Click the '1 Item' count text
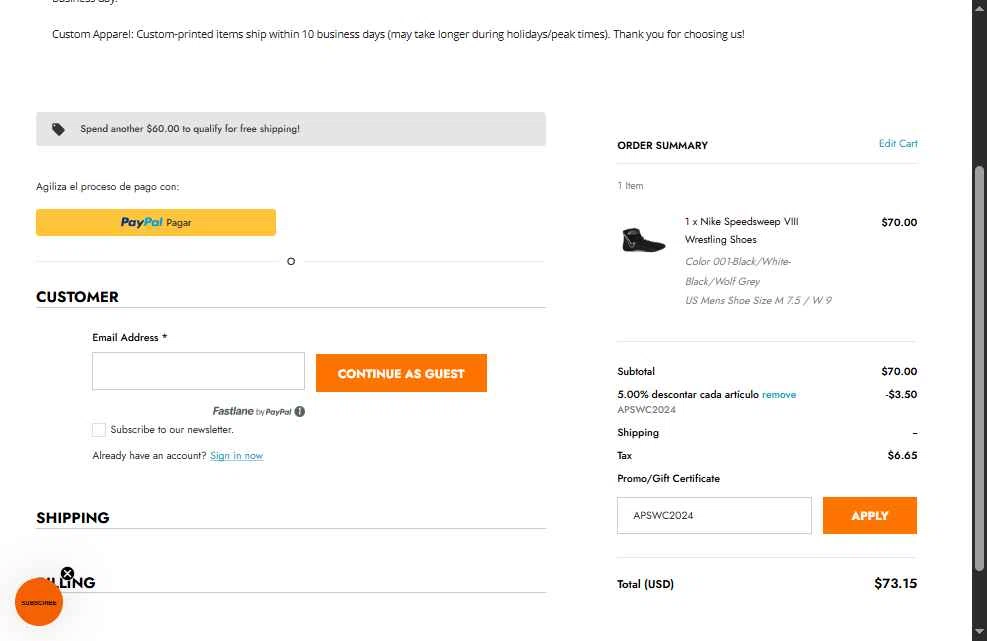 (630, 186)
